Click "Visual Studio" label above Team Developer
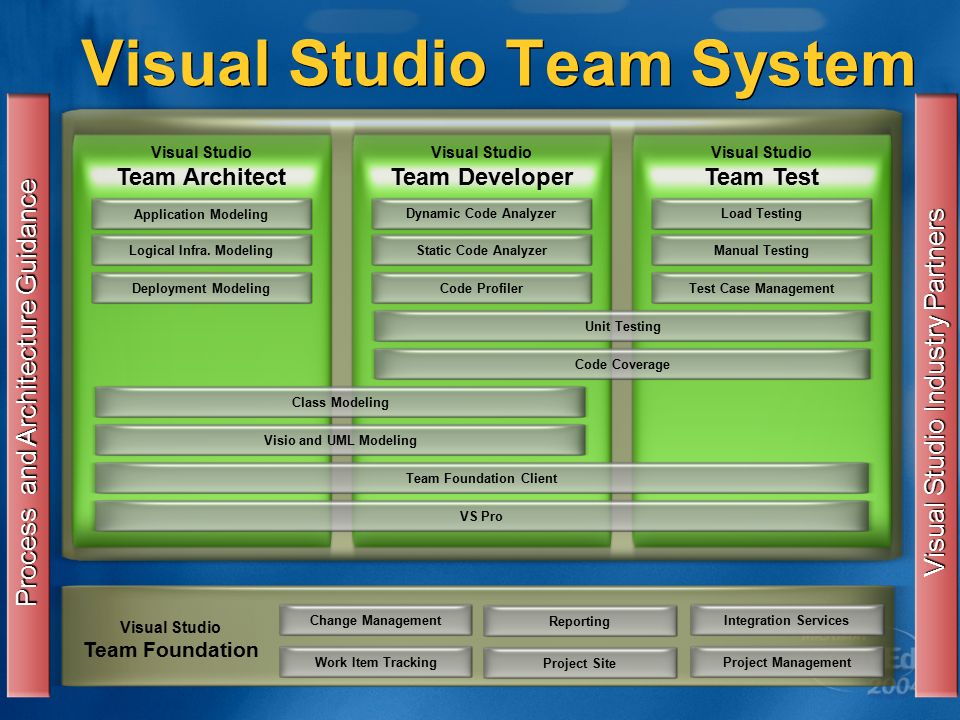This screenshot has width=960, height=720. [x=481, y=152]
